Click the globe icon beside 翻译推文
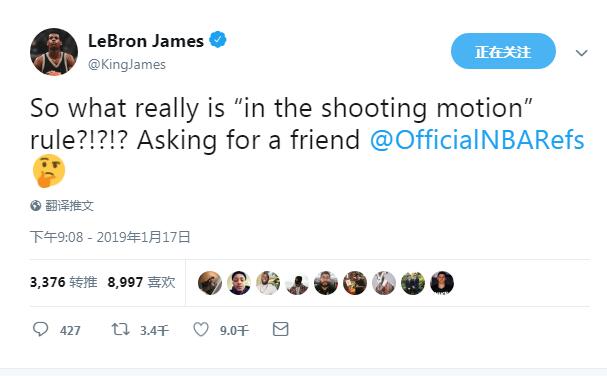 coord(36,206)
